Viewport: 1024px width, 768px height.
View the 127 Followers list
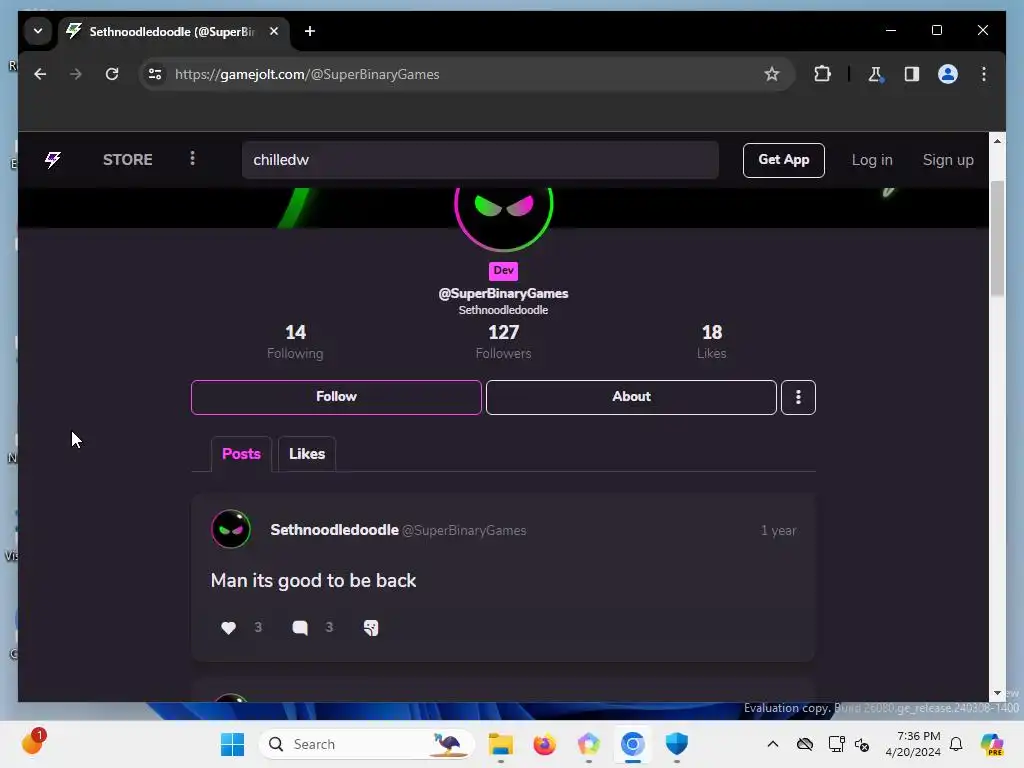point(504,342)
